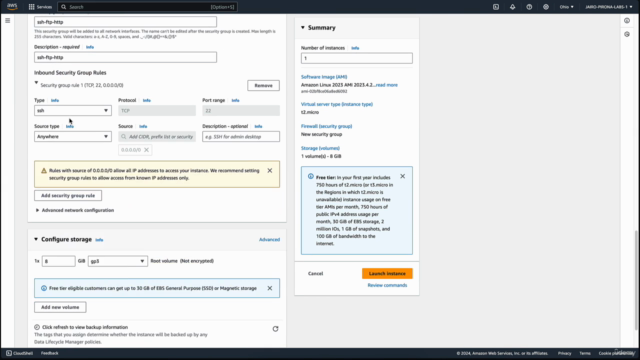Open the settings gear icon
Screen dimensions: 640x360
(x=546, y=7)
